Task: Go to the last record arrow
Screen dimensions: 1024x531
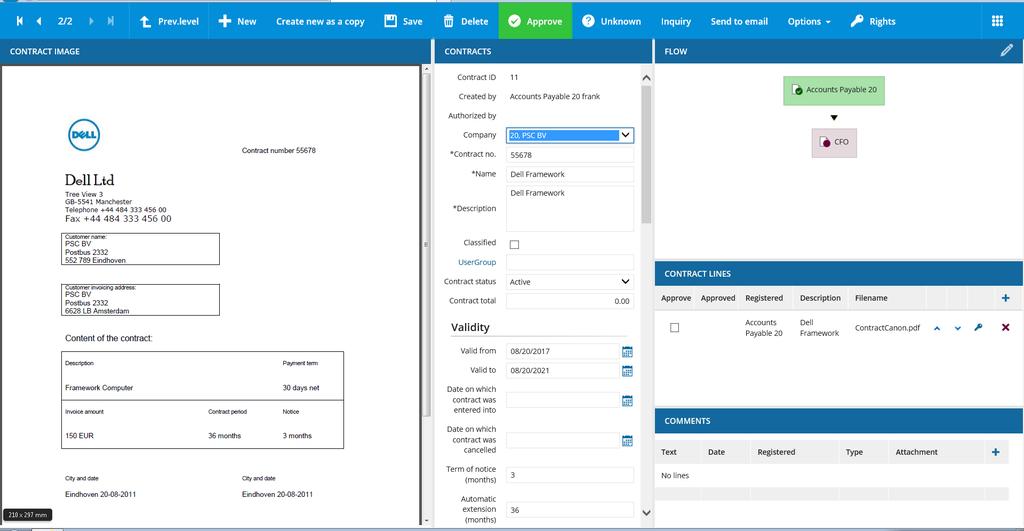Action: (110, 21)
